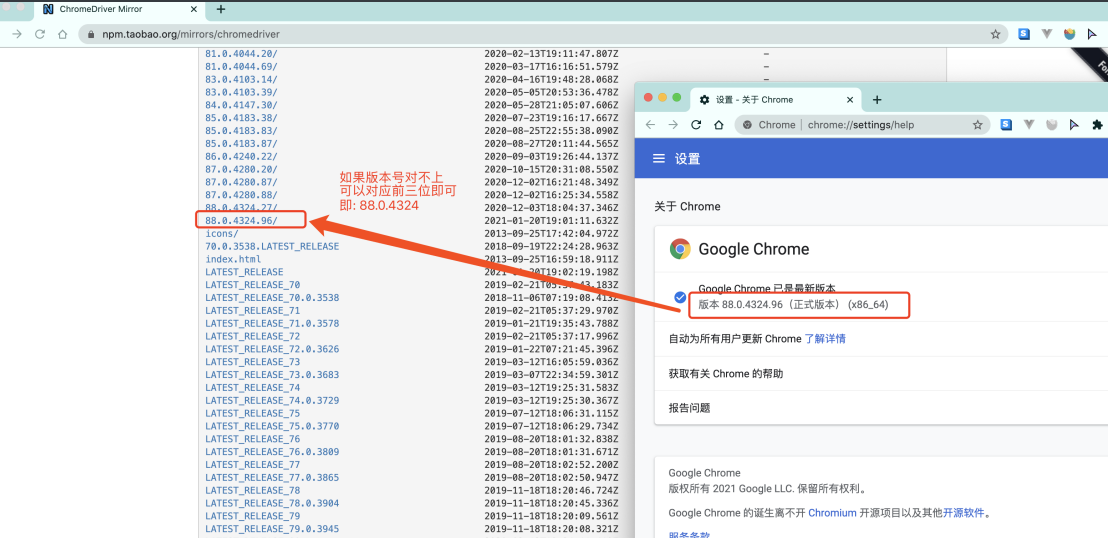Click timestamp 2021-01-20T19:01:11.632Z
The height and width of the screenshot is (538, 1108).
pyautogui.click(x=551, y=221)
